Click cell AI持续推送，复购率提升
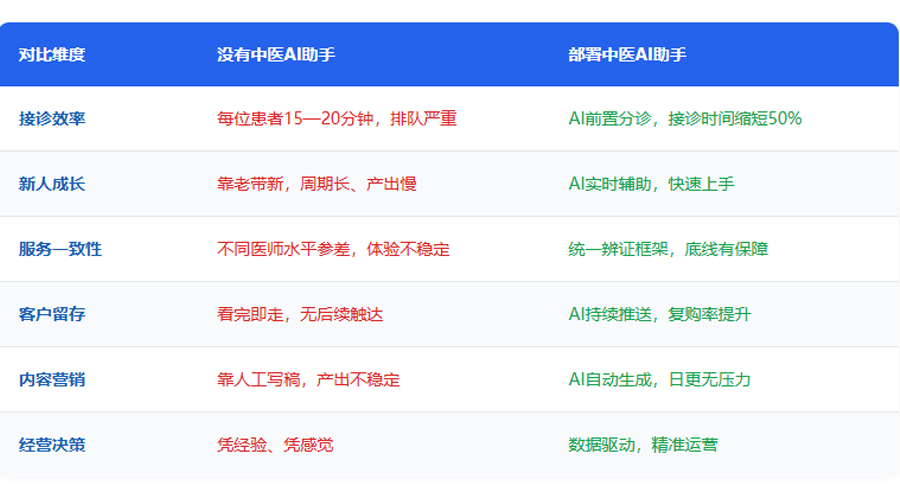This screenshot has width=900, height=492. click(x=660, y=314)
